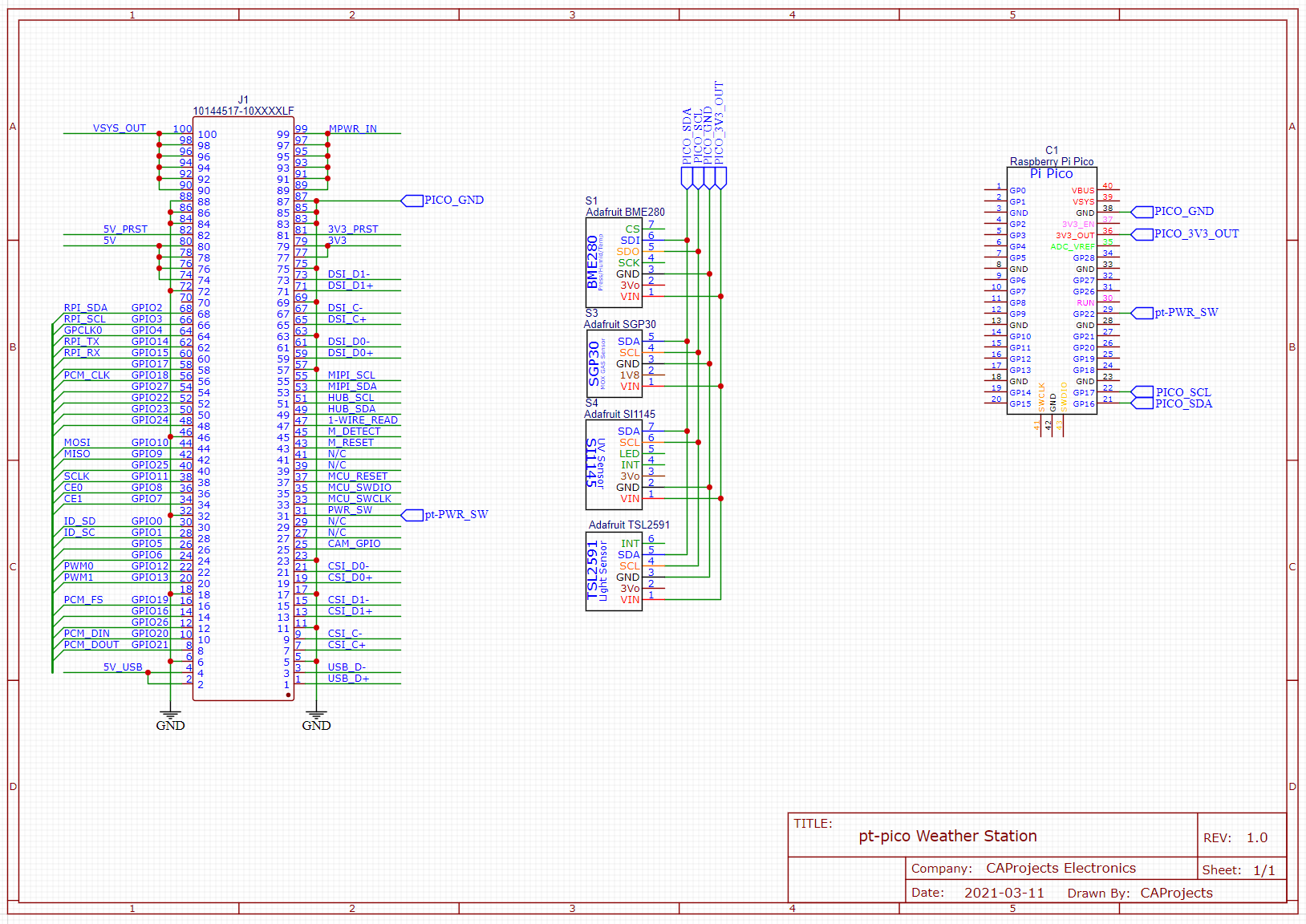The image size is (1306, 924).
Task: Click the Adafruit BME280 component name
Action: (x=625, y=213)
